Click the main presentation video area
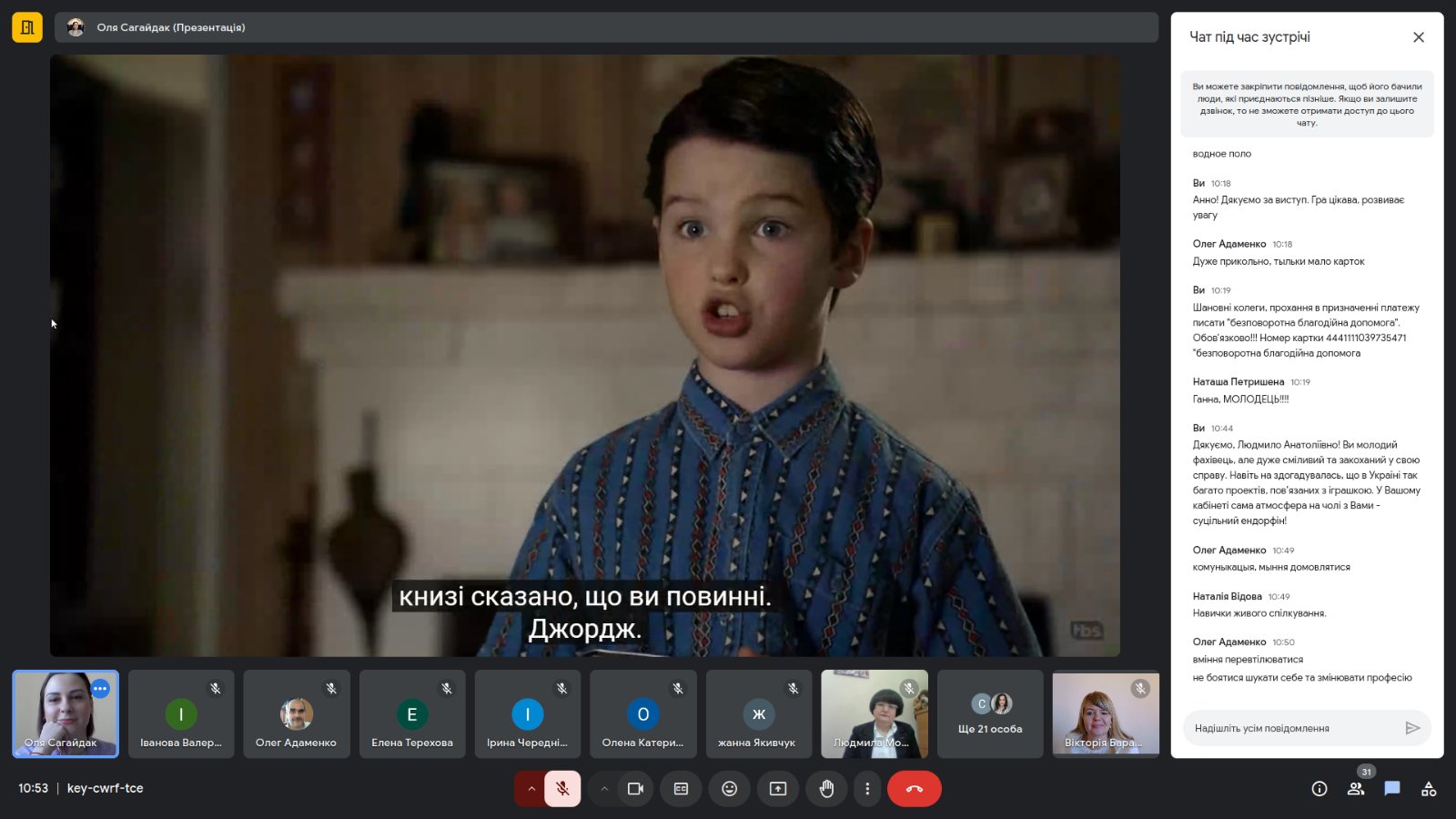This screenshot has width=1456, height=819. pos(585,356)
